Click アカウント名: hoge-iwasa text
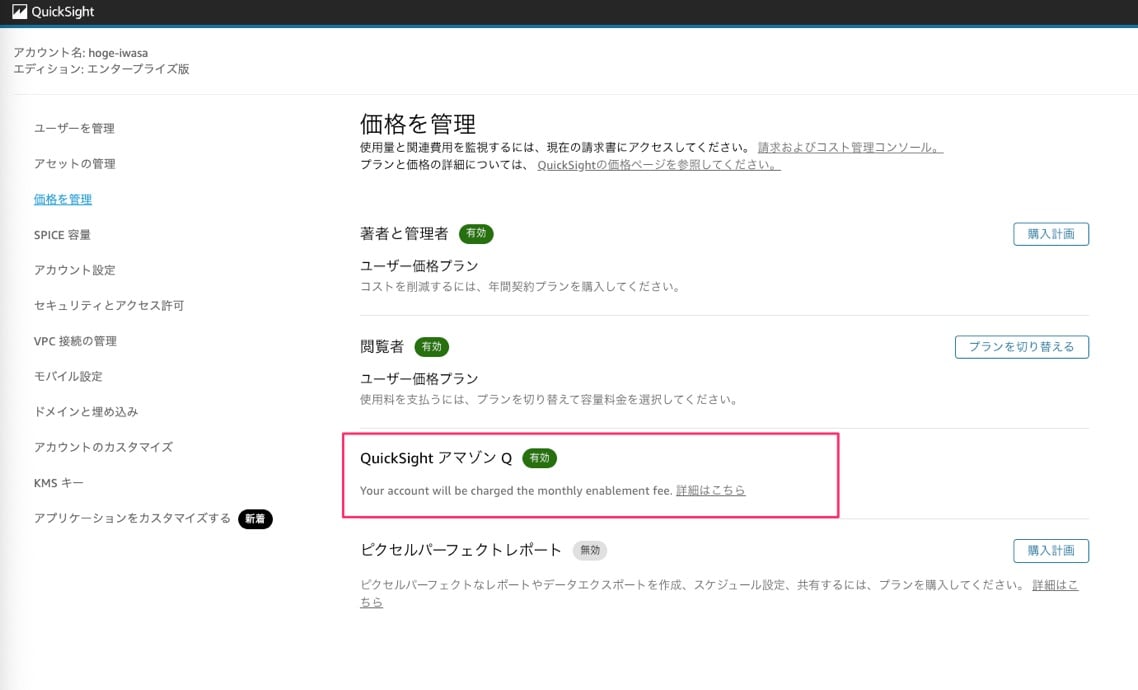1138x690 pixels. 81,53
